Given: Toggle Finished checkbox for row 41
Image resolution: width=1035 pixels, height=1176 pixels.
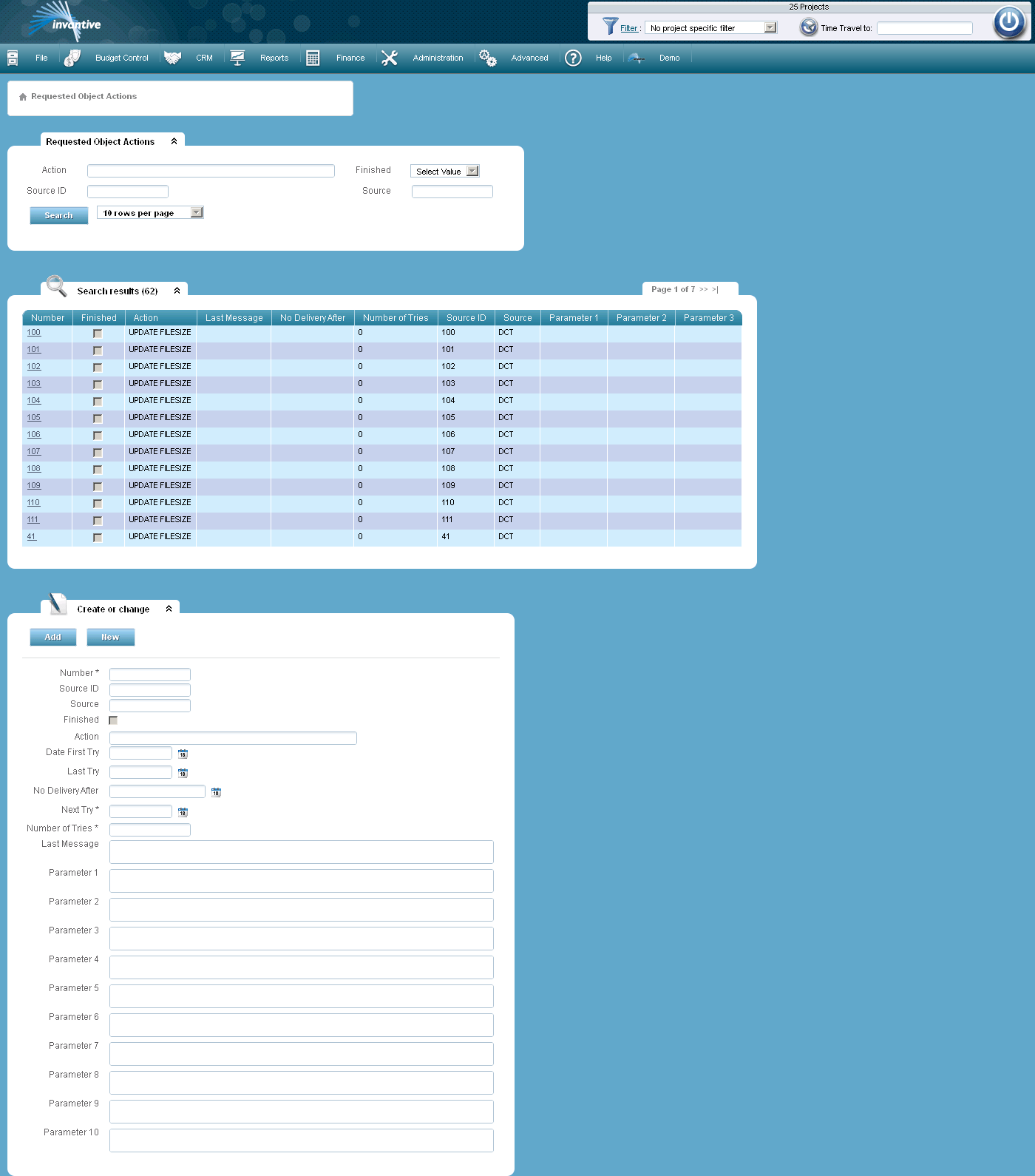Looking at the screenshot, I should tap(98, 538).
